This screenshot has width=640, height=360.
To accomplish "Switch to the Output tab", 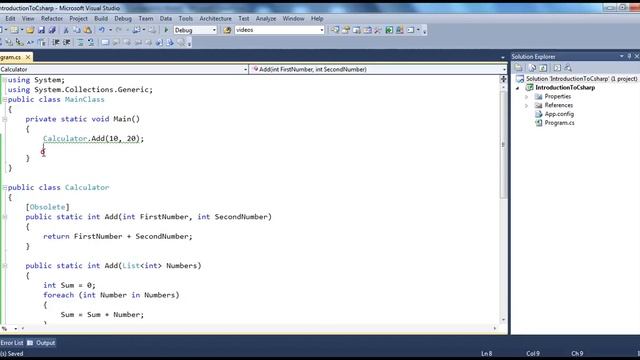I will (41, 343).
